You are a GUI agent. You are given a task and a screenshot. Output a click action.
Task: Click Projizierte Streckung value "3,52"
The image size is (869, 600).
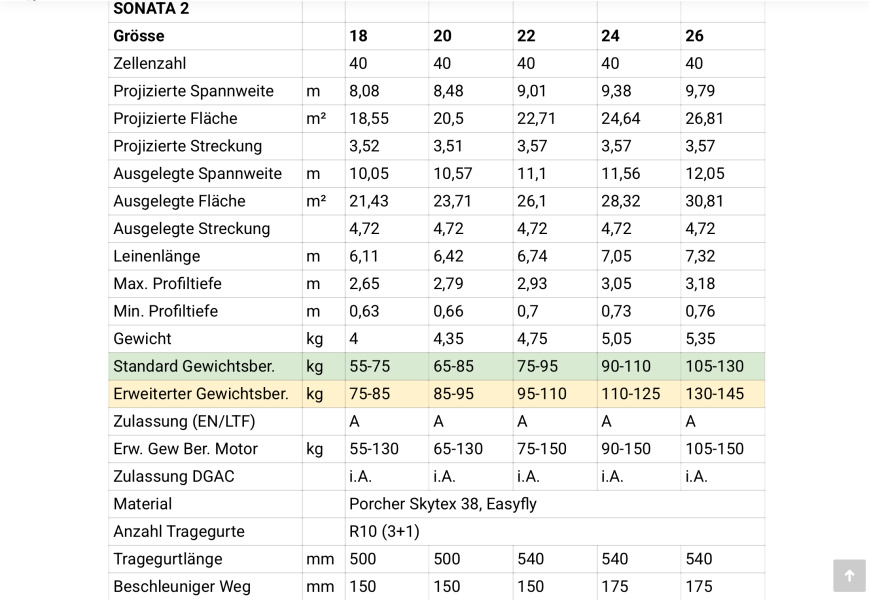(x=365, y=146)
